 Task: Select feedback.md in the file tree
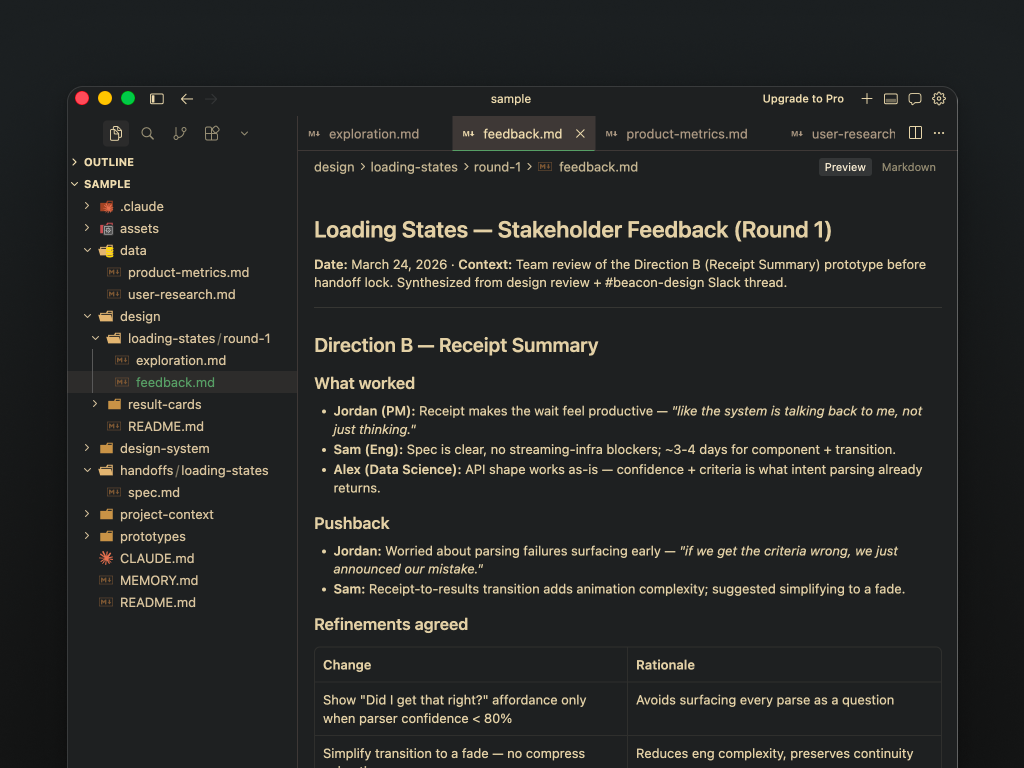(183, 383)
